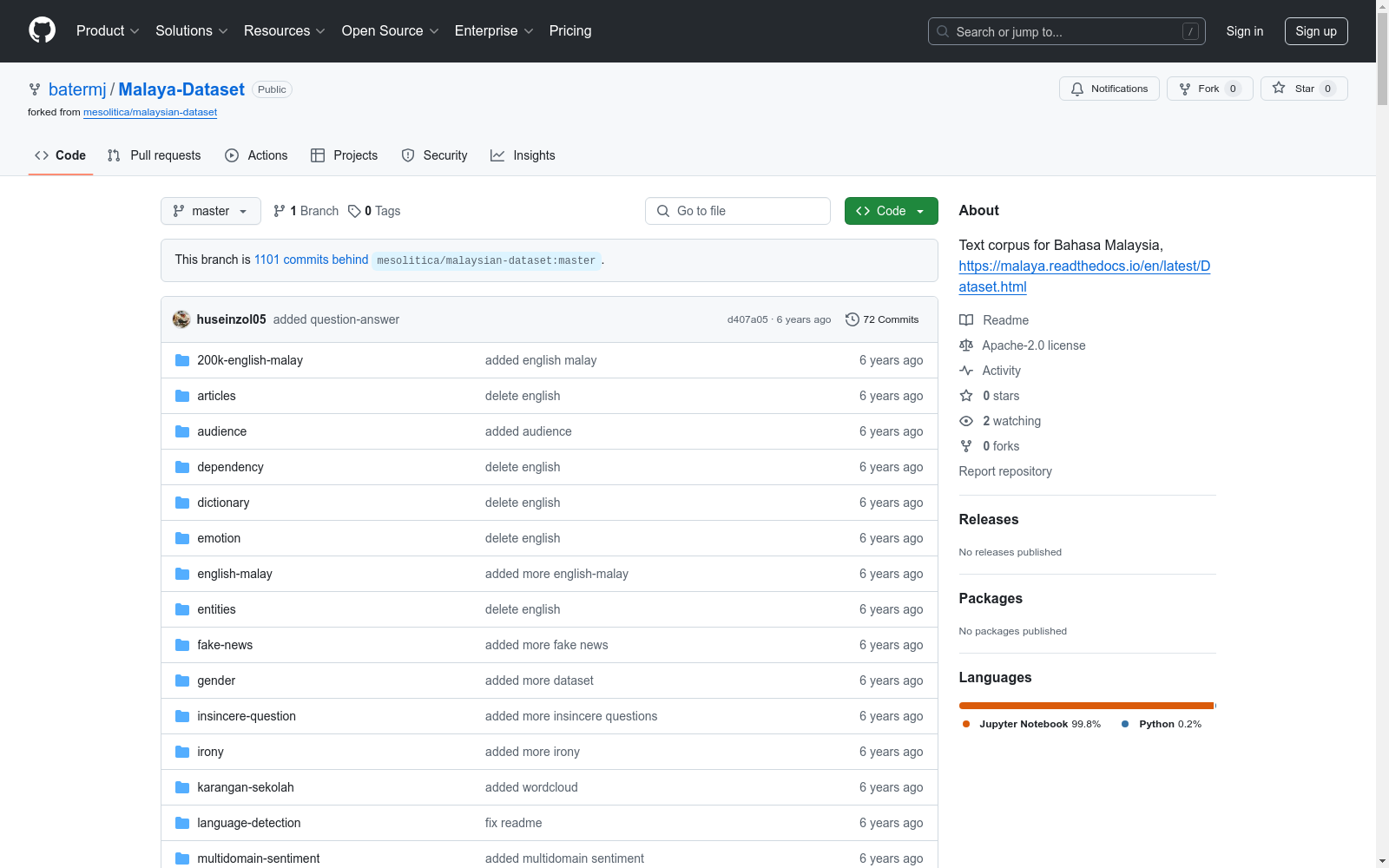
Task: Switch to the Actions tab
Action: point(256,155)
